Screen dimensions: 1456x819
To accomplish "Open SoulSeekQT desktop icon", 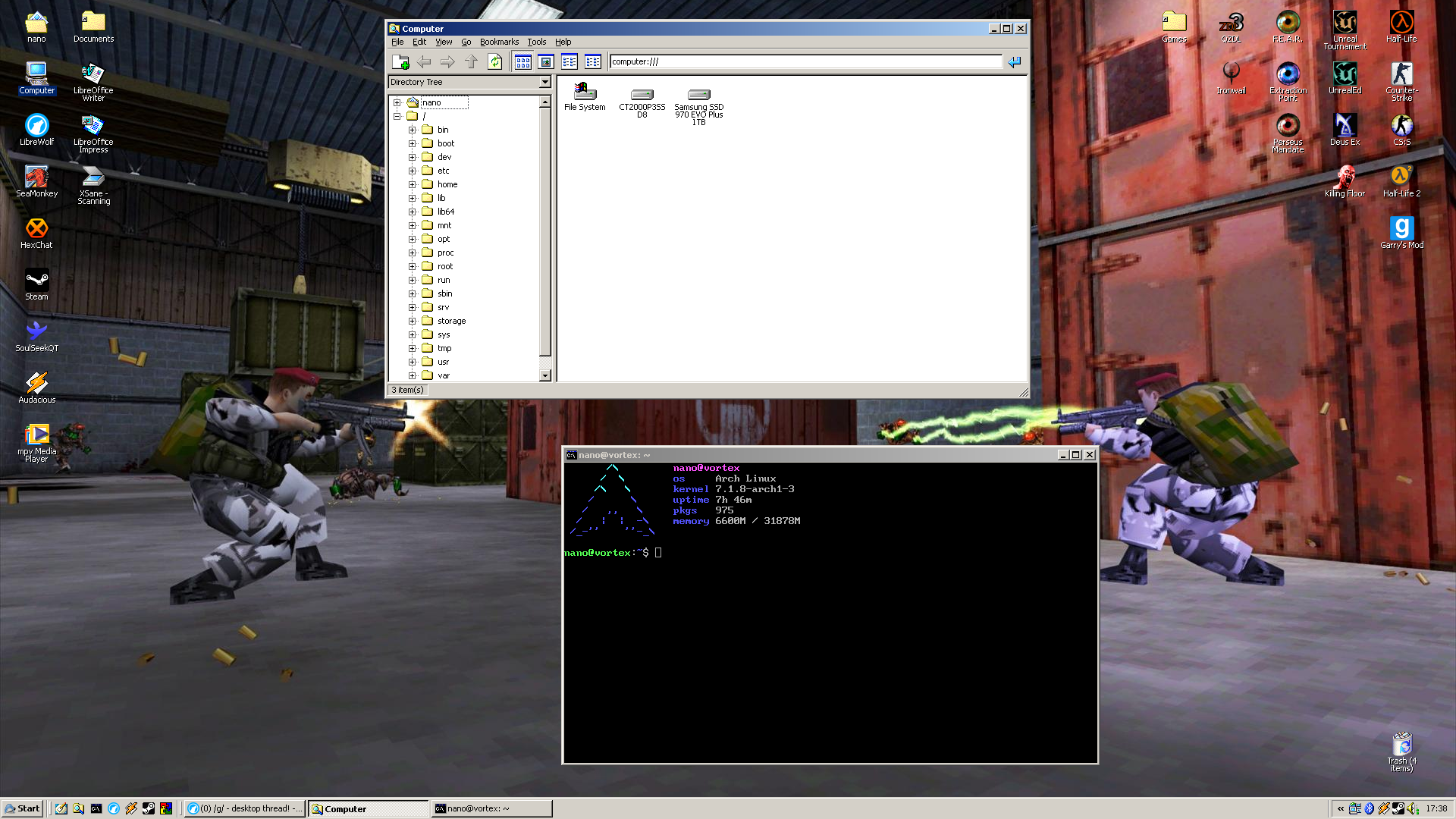I will pyautogui.click(x=36, y=337).
